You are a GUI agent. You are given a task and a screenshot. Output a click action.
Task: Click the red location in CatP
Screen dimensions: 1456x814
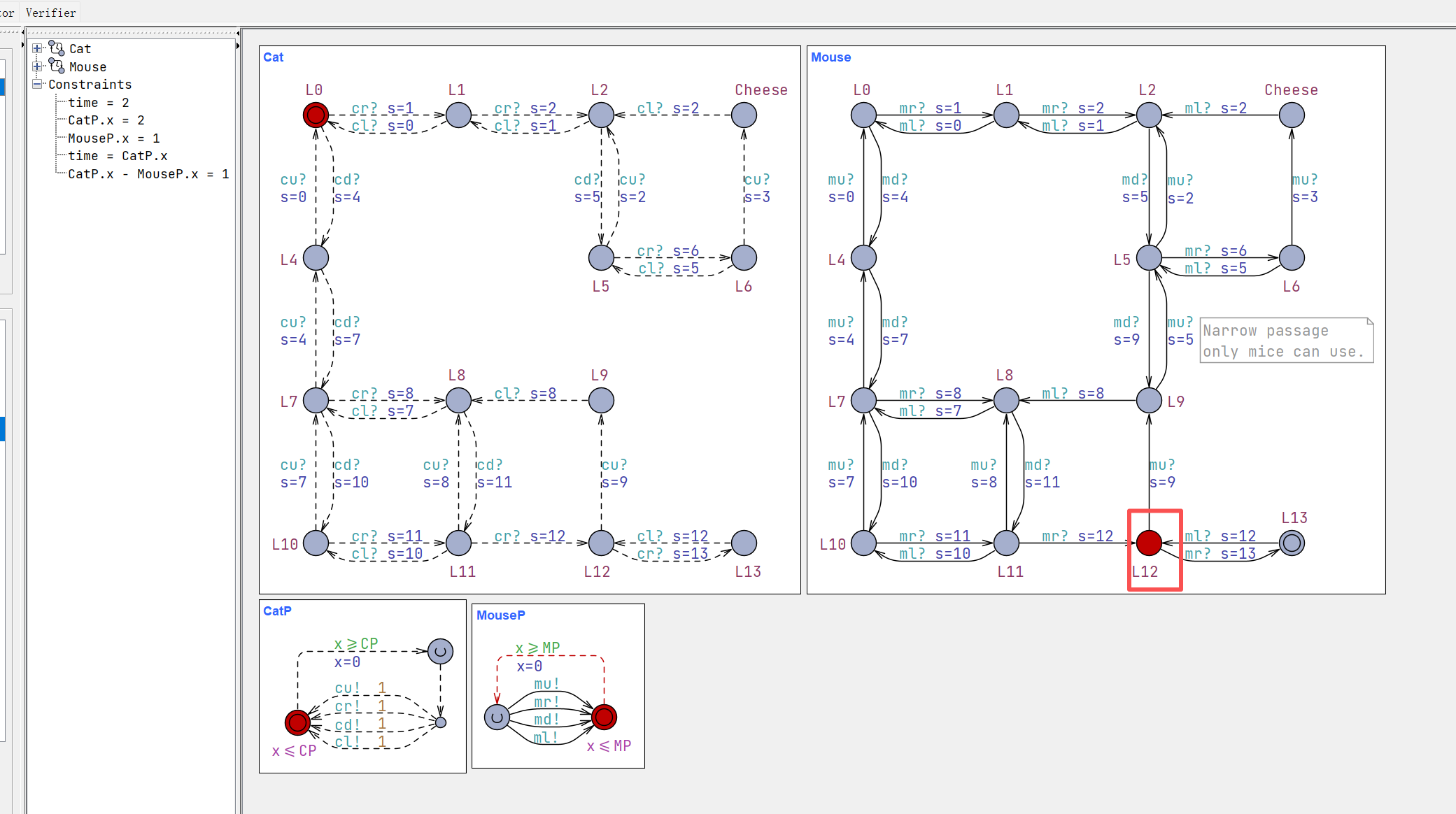(297, 722)
